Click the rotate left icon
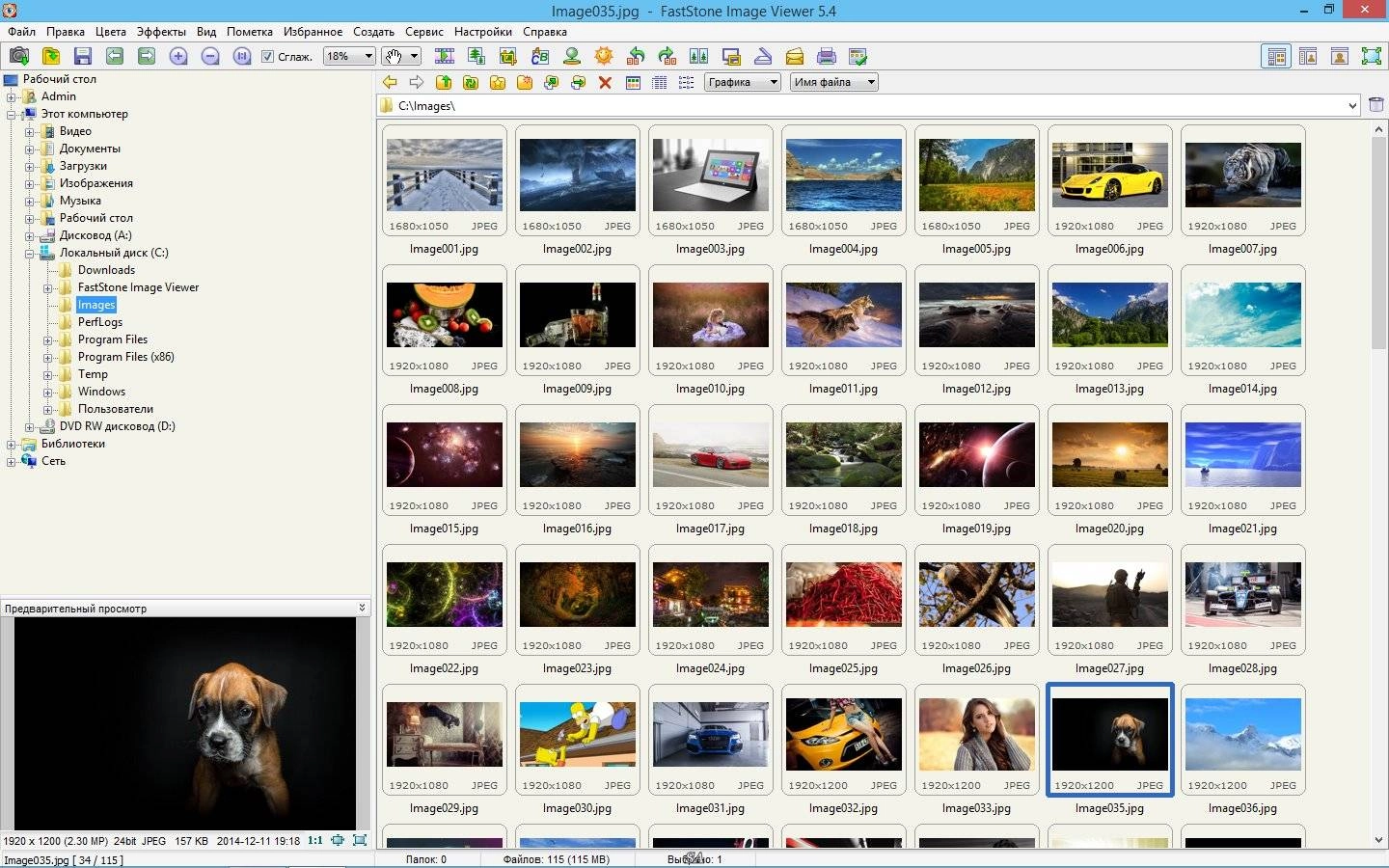1389x868 pixels. click(636, 56)
